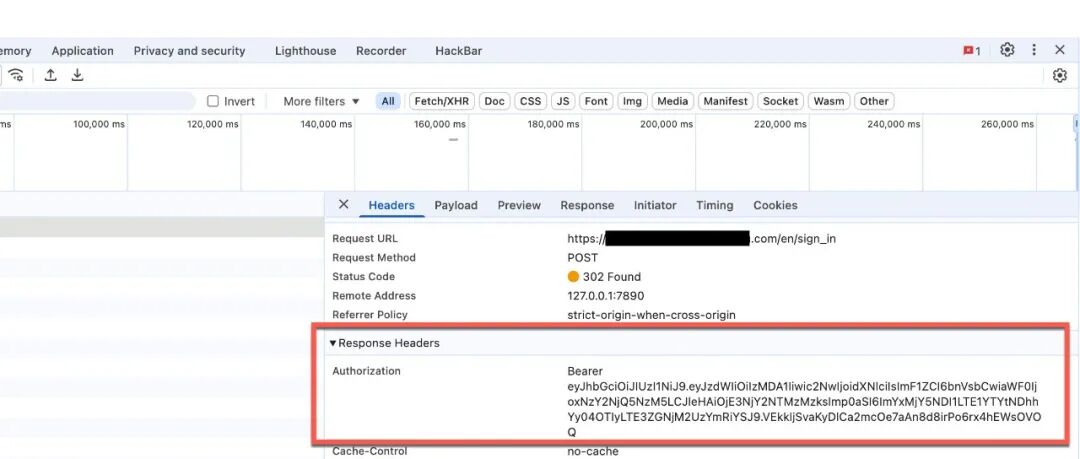
Task: Collapse the Response Headers section
Action: [x=333, y=343]
